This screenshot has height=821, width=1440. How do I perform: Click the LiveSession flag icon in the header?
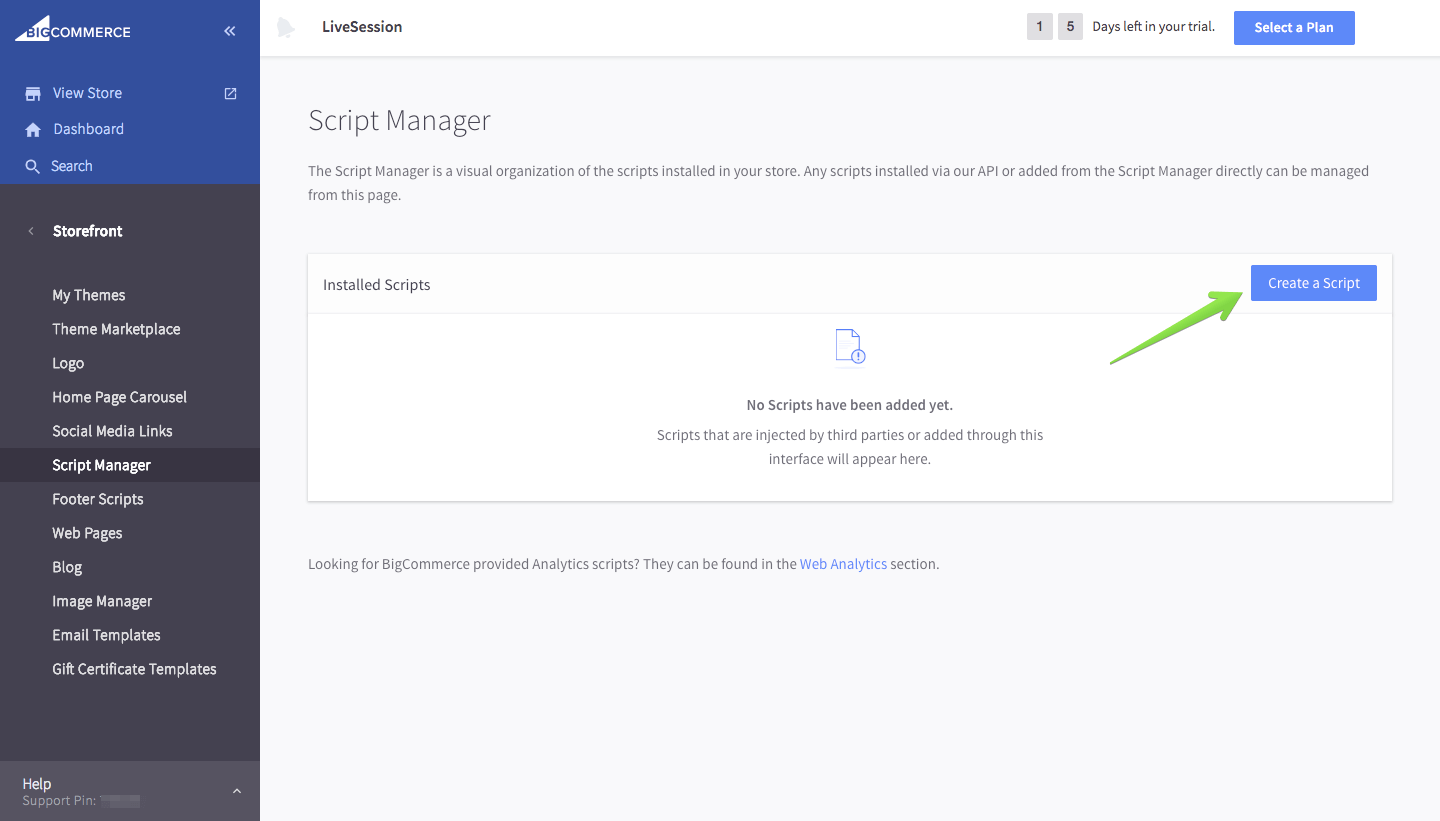coord(286,27)
